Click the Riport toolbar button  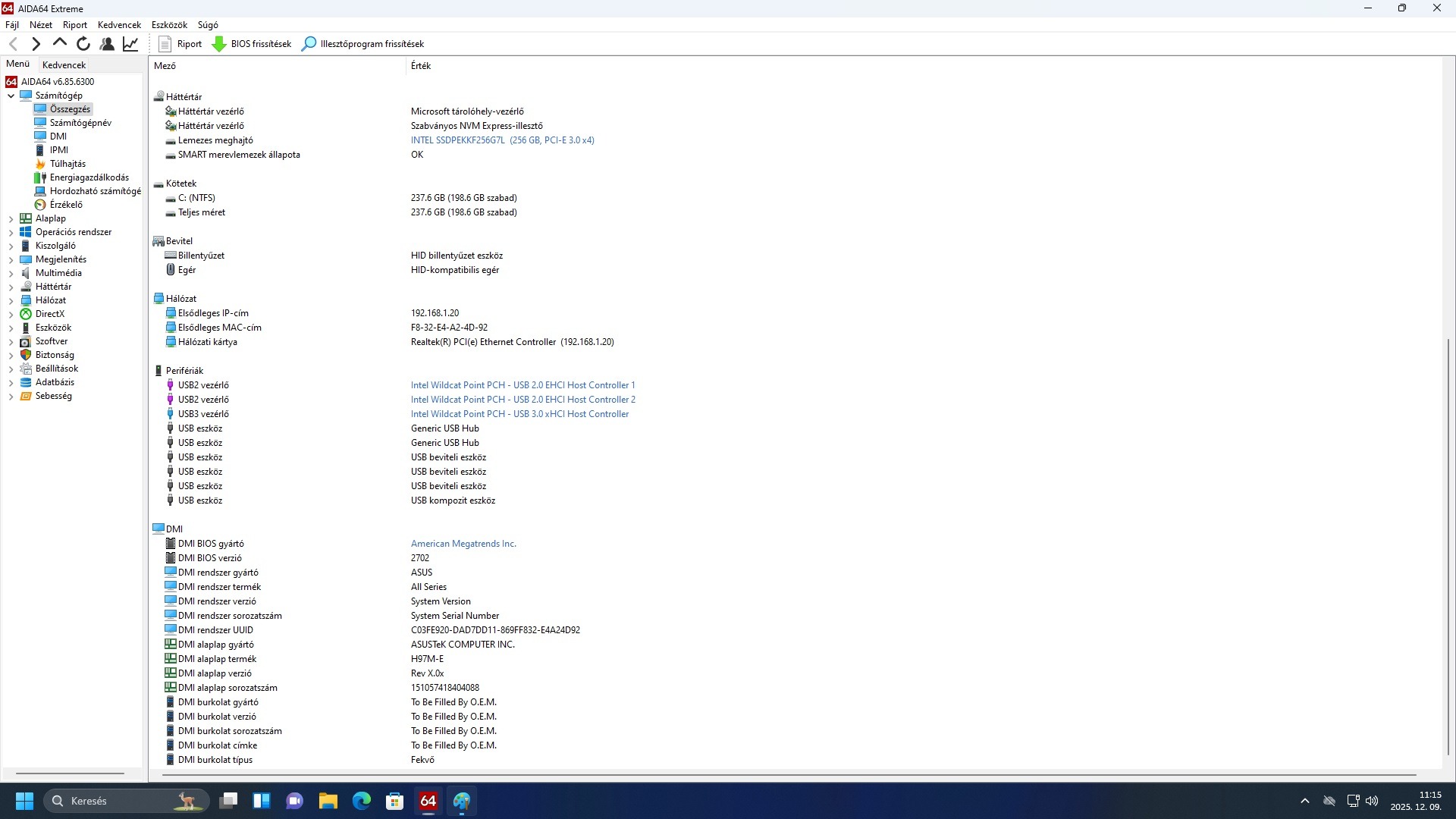tap(180, 44)
